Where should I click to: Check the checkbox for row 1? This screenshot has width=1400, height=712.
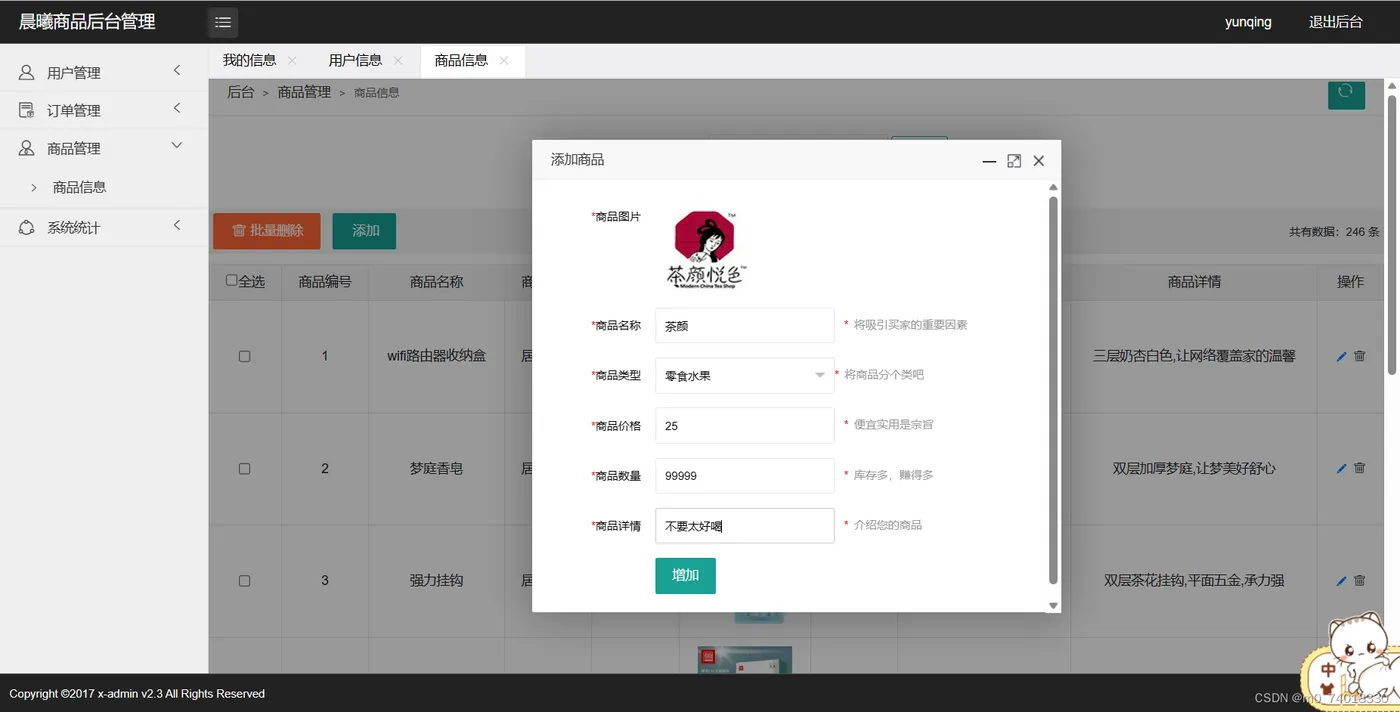[x=244, y=356]
